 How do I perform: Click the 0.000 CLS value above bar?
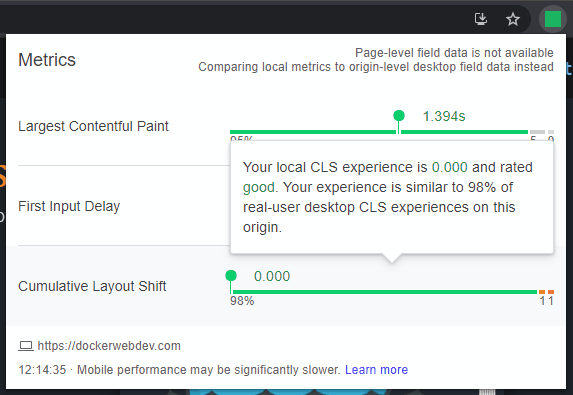coord(272,276)
